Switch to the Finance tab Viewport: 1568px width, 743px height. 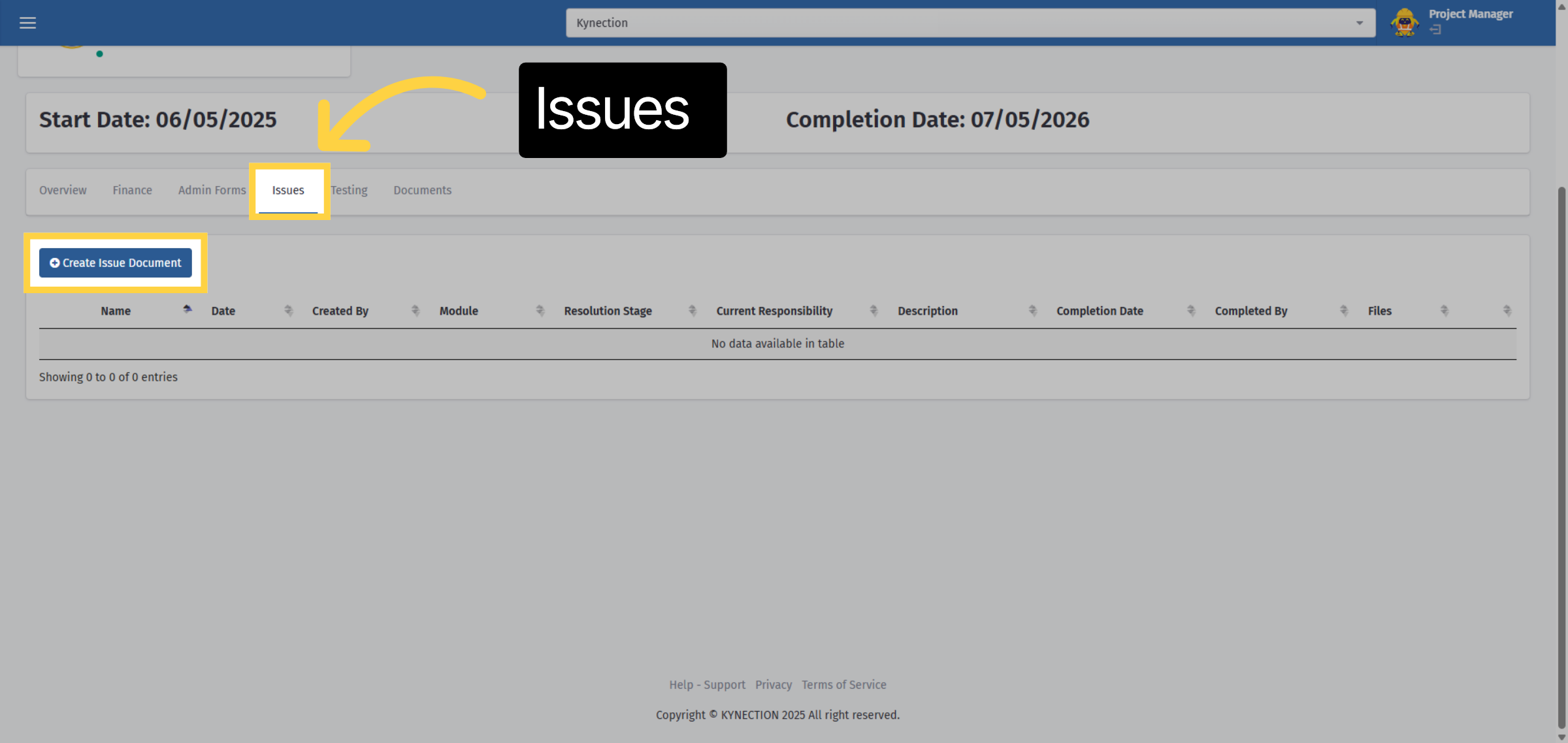(x=132, y=190)
